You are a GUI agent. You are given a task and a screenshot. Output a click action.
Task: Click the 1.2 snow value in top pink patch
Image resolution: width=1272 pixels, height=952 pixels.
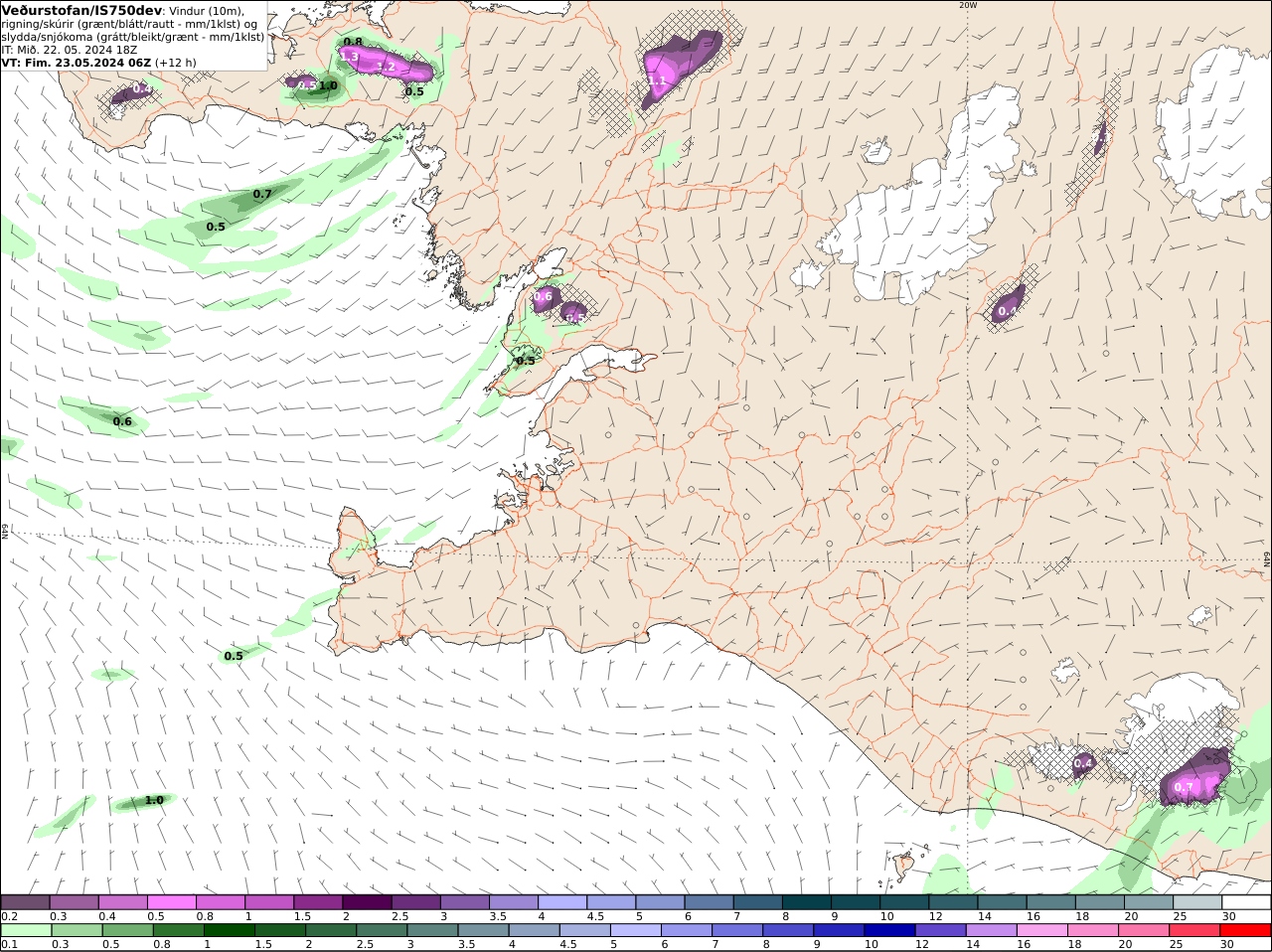[x=387, y=67]
